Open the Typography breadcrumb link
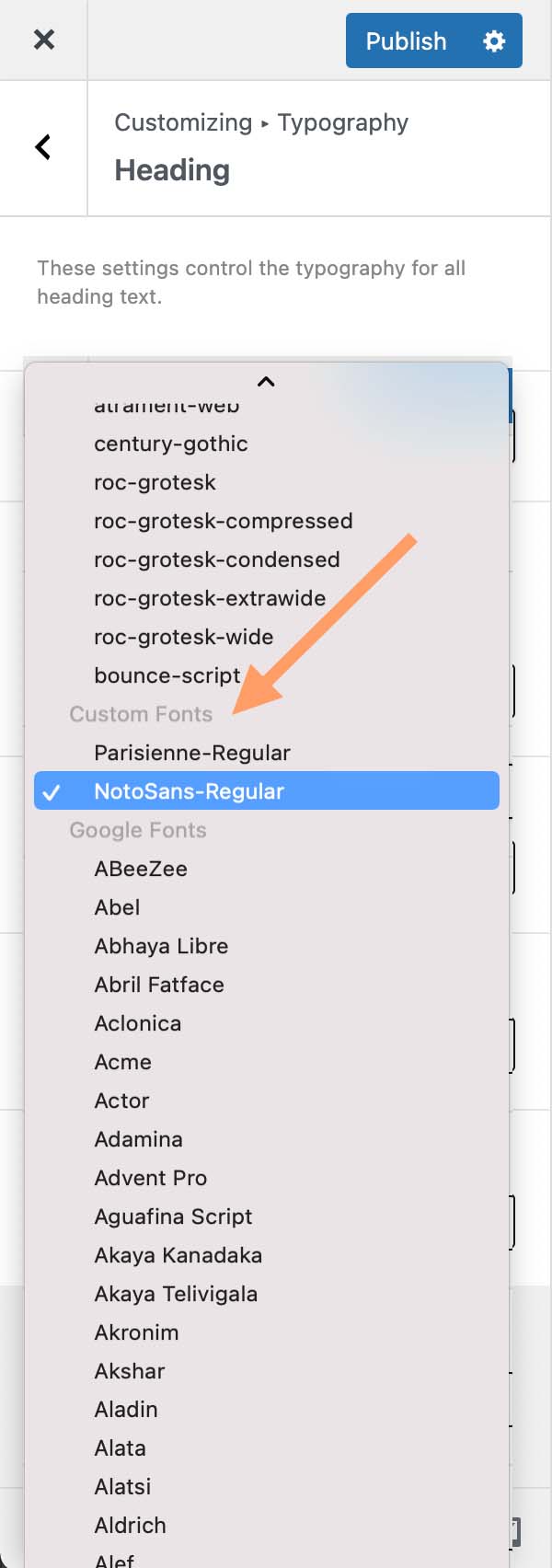Viewport: 552px width, 1568px height. 341,122
